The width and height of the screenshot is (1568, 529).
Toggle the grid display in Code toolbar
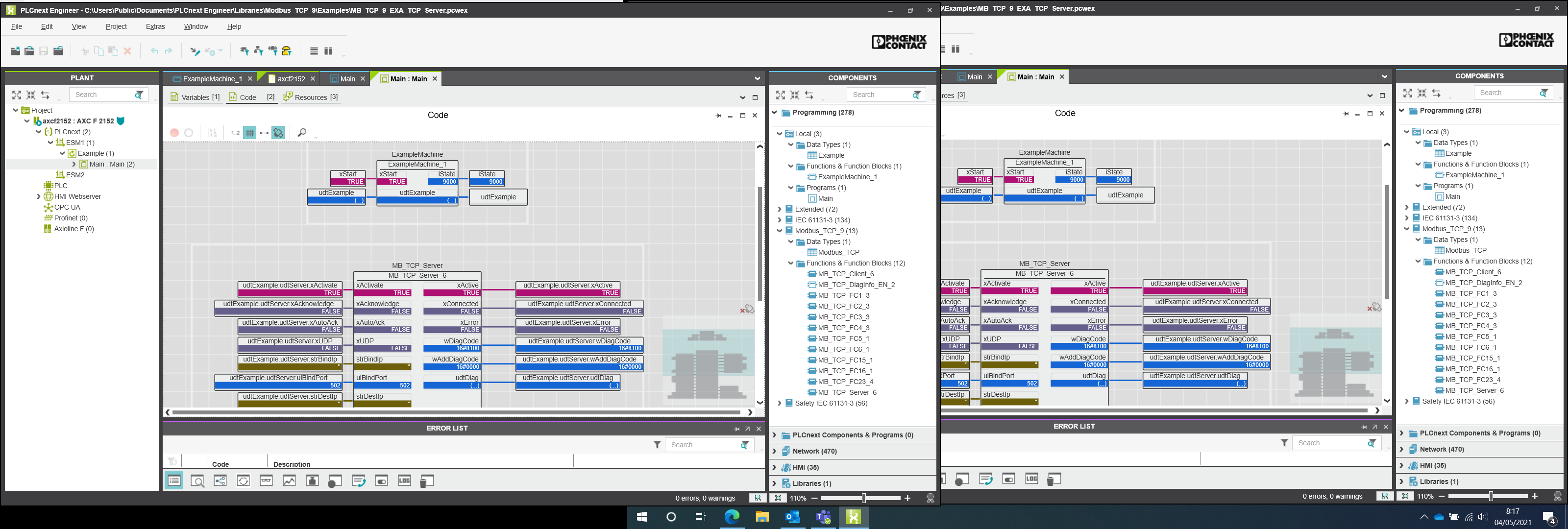pos(249,133)
